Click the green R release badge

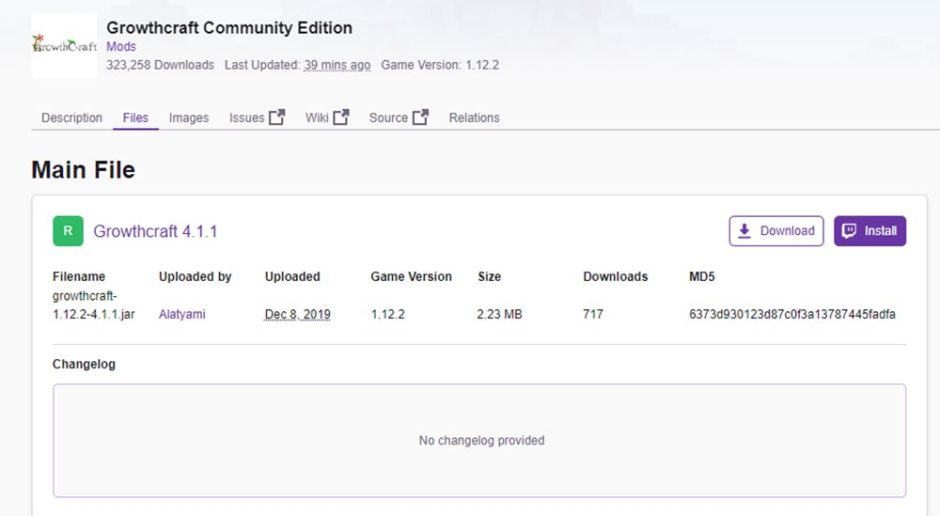tap(68, 231)
